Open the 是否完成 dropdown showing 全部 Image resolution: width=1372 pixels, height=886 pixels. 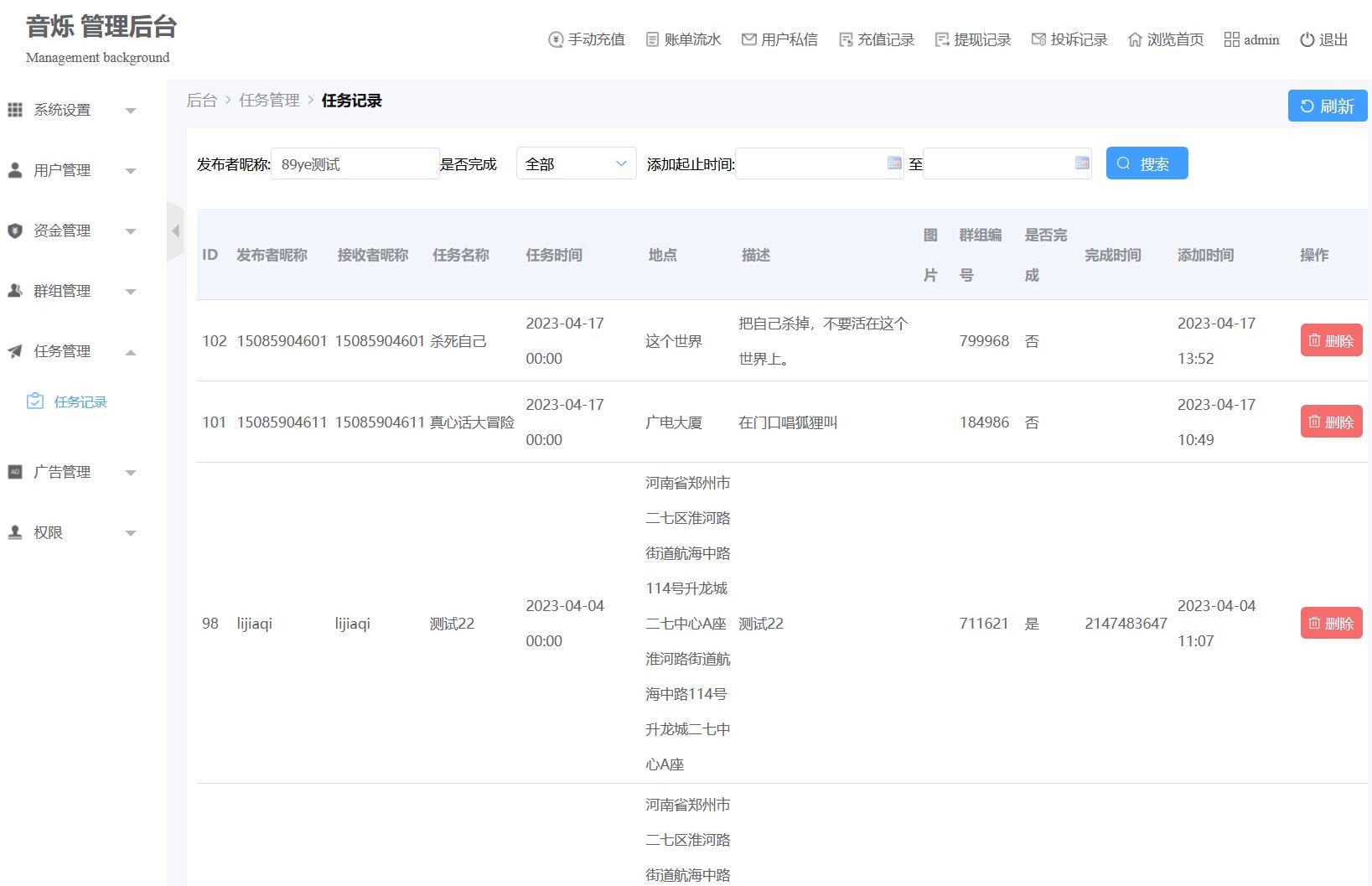click(576, 163)
